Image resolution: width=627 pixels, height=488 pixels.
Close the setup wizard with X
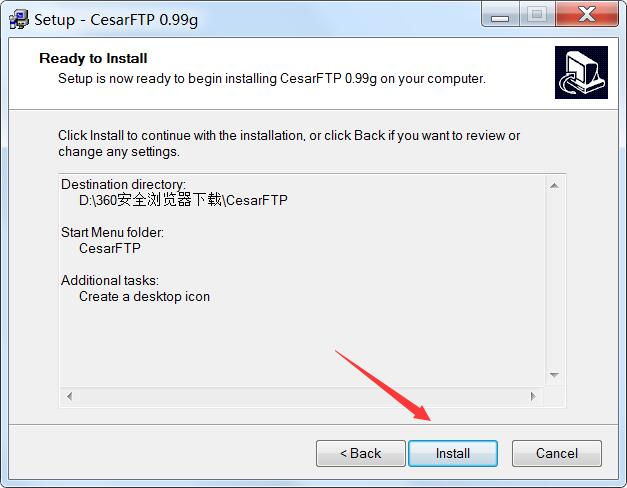click(x=587, y=15)
